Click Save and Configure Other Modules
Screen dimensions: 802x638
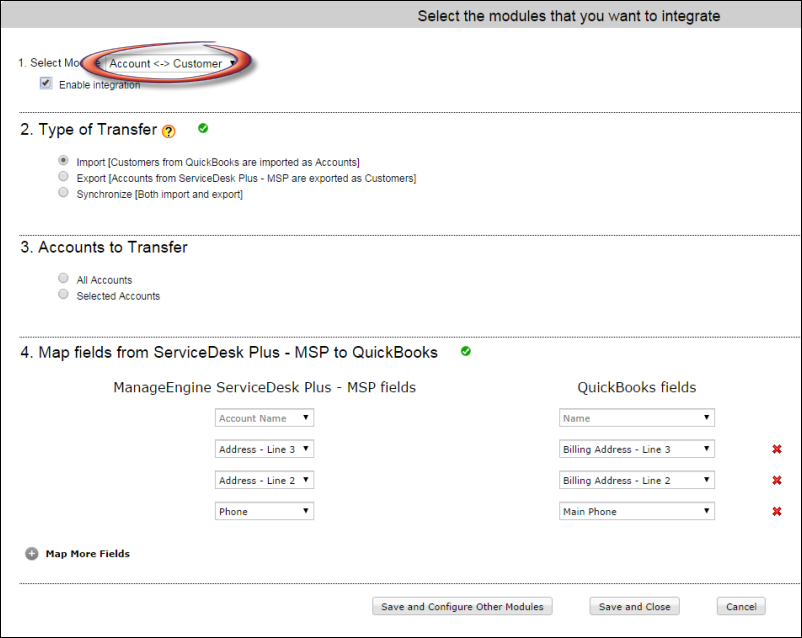[x=462, y=606]
